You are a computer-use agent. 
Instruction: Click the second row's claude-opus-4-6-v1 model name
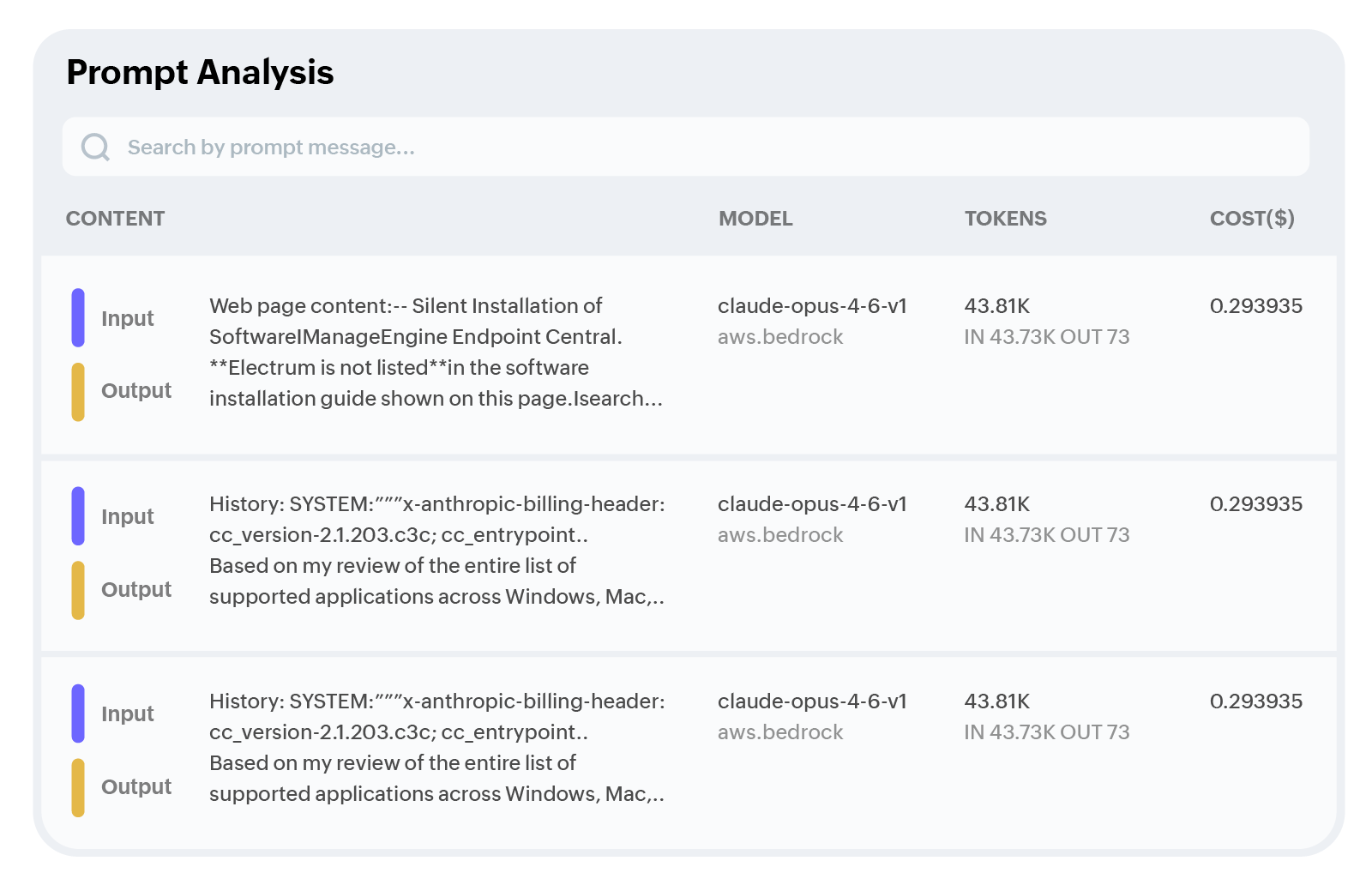[812, 504]
